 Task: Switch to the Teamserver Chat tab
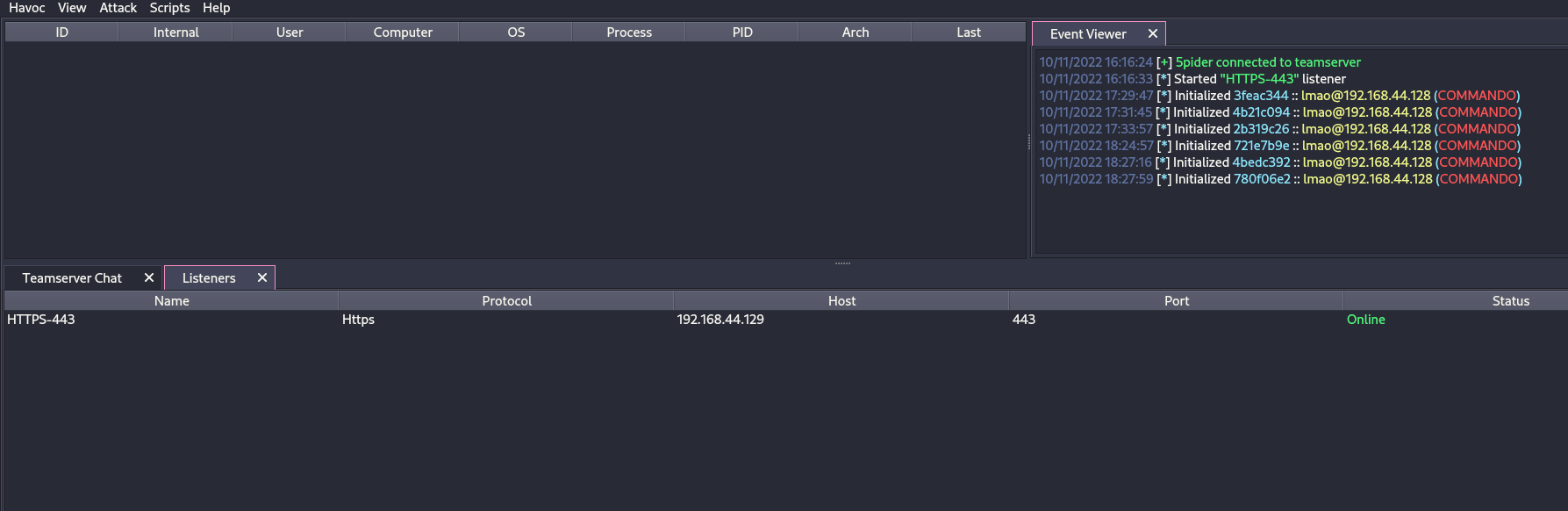click(72, 278)
